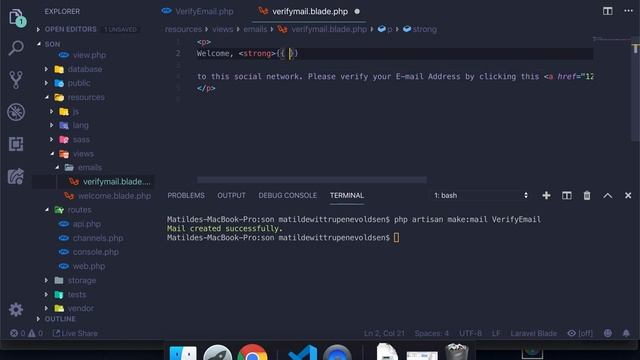
Task: Expand the public folder
Action: 46,83
